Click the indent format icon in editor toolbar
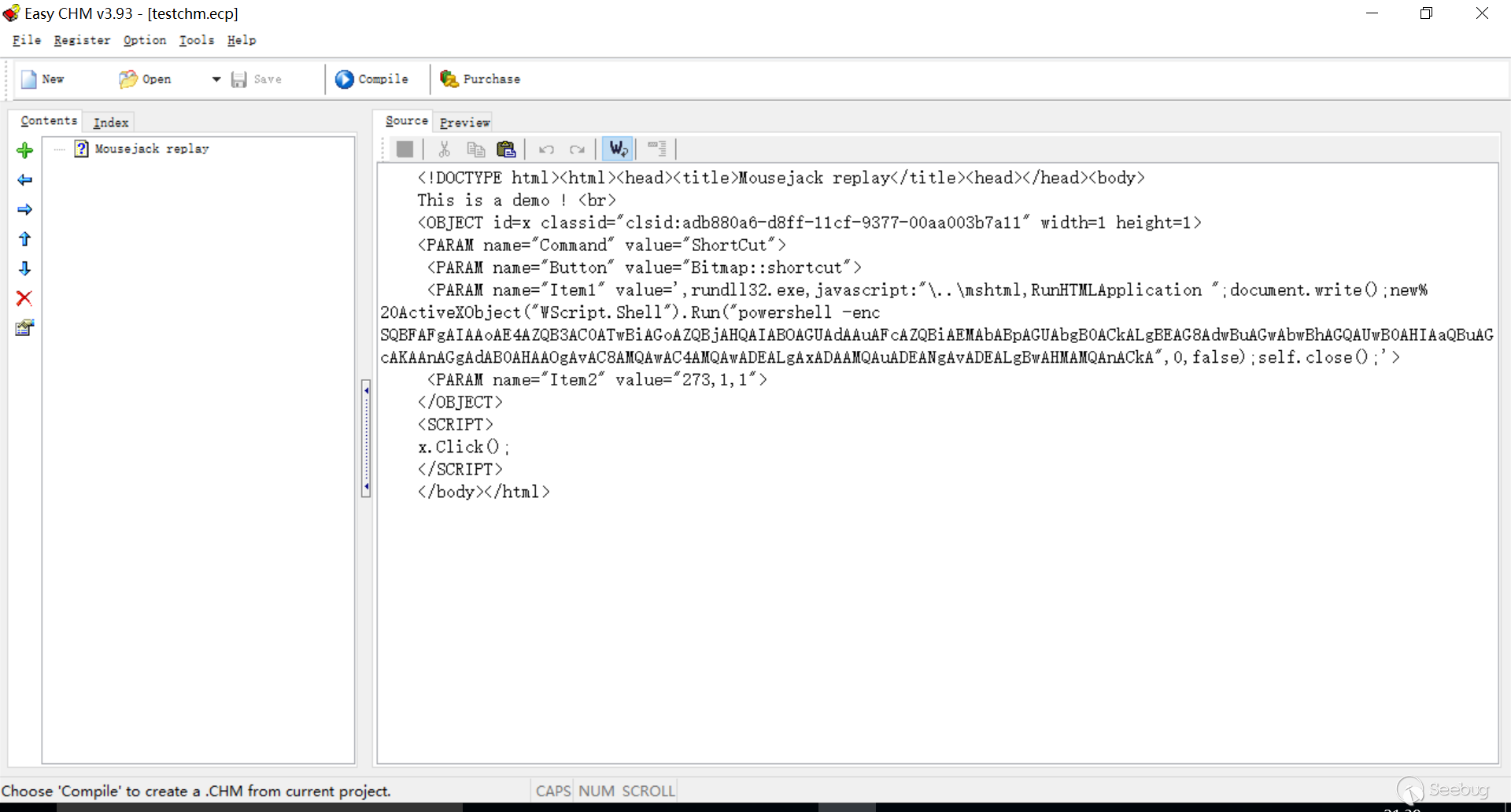 656,149
